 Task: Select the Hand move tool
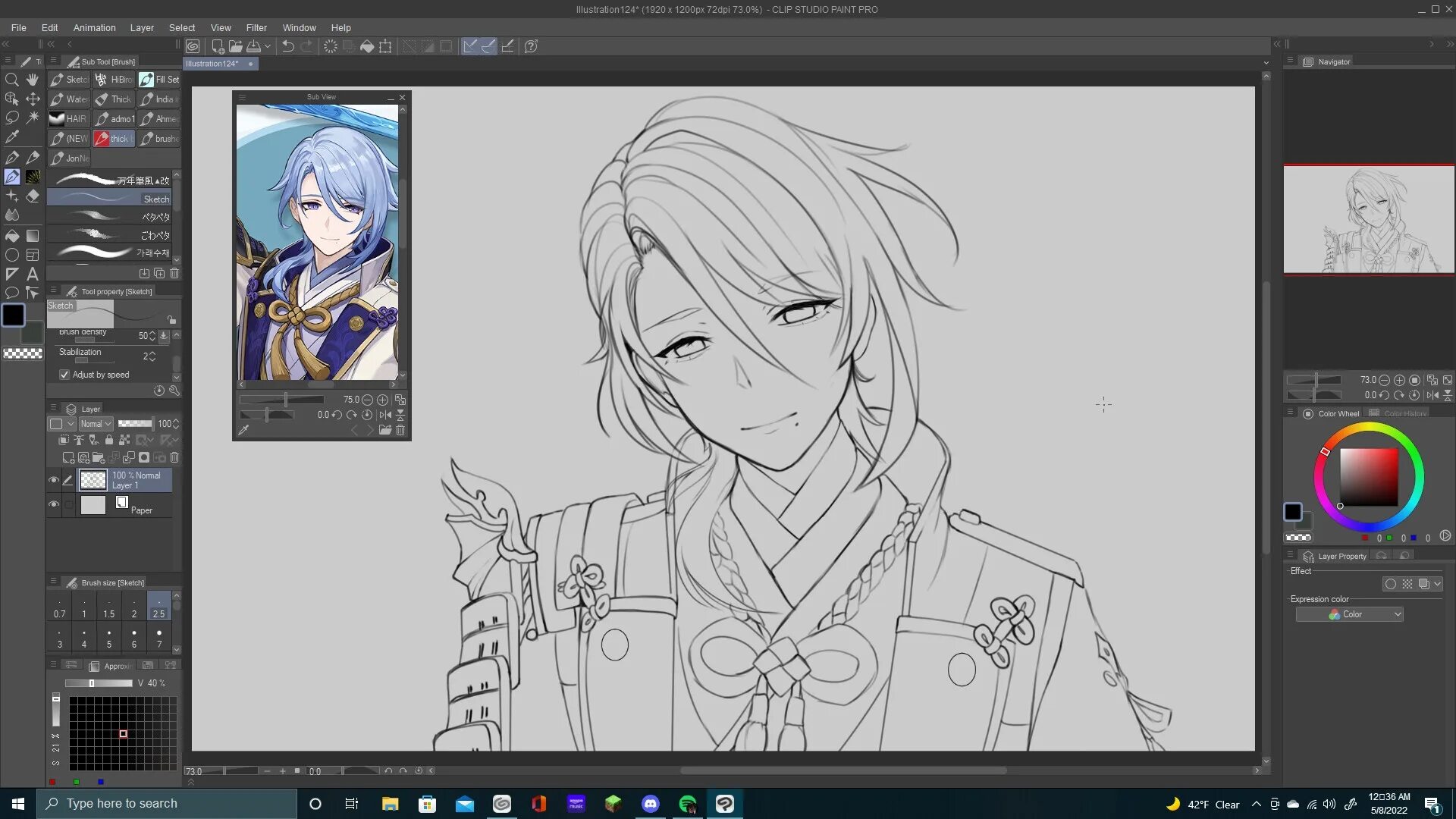coord(33,80)
